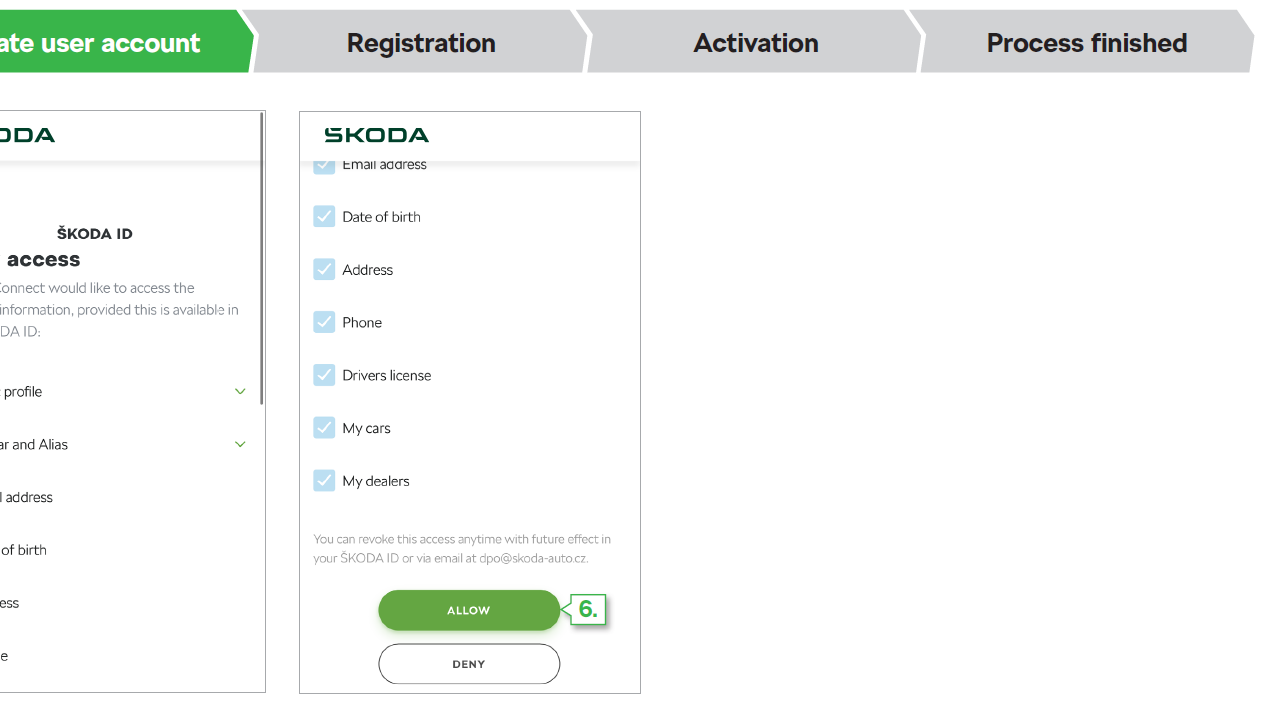Uncheck the My cars checkbox
1264x711 pixels.
(324, 428)
